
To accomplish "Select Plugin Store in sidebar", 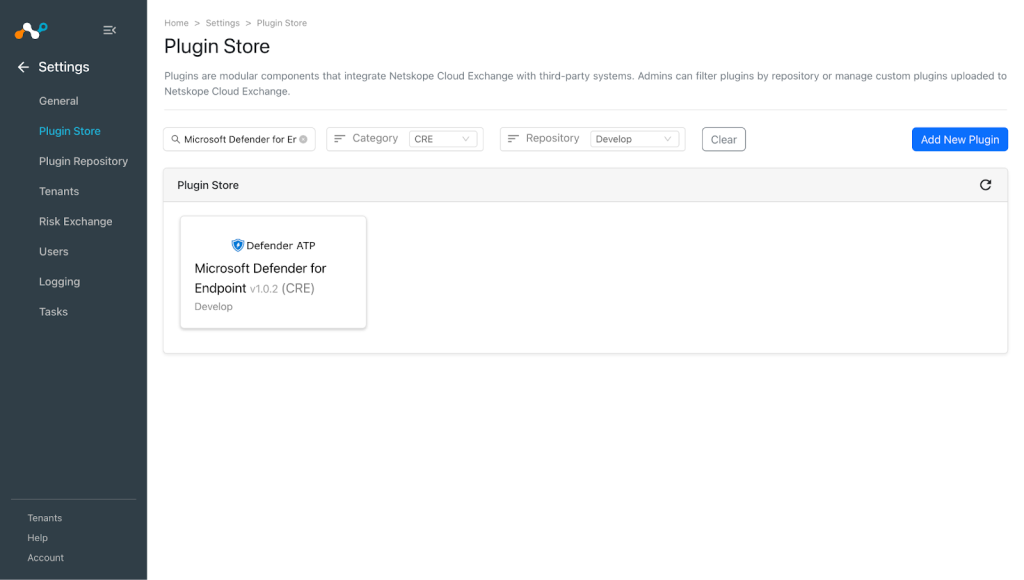I will click(x=70, y=131).
